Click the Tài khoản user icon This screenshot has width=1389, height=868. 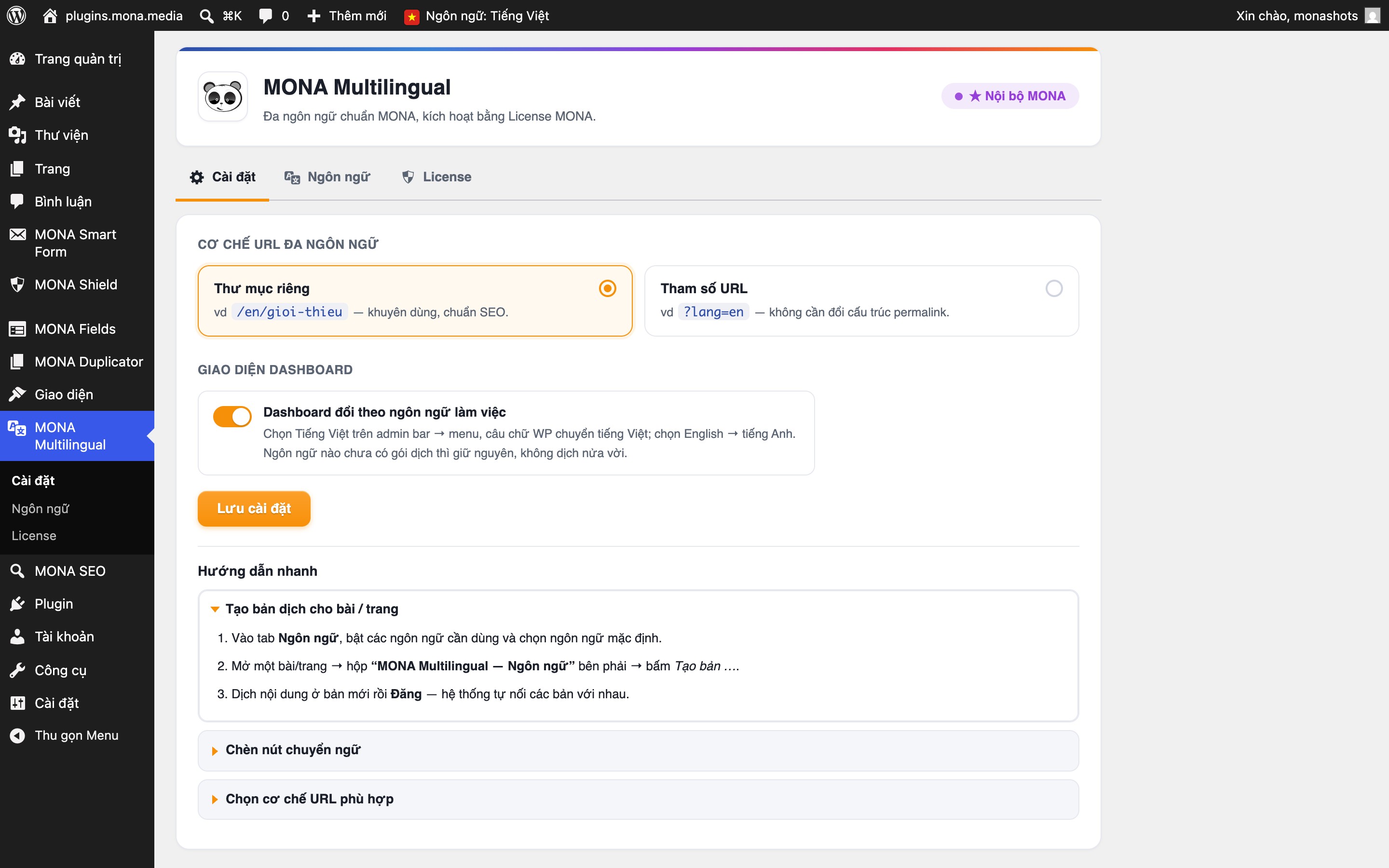pyautogui.click(x=17, y=636)
